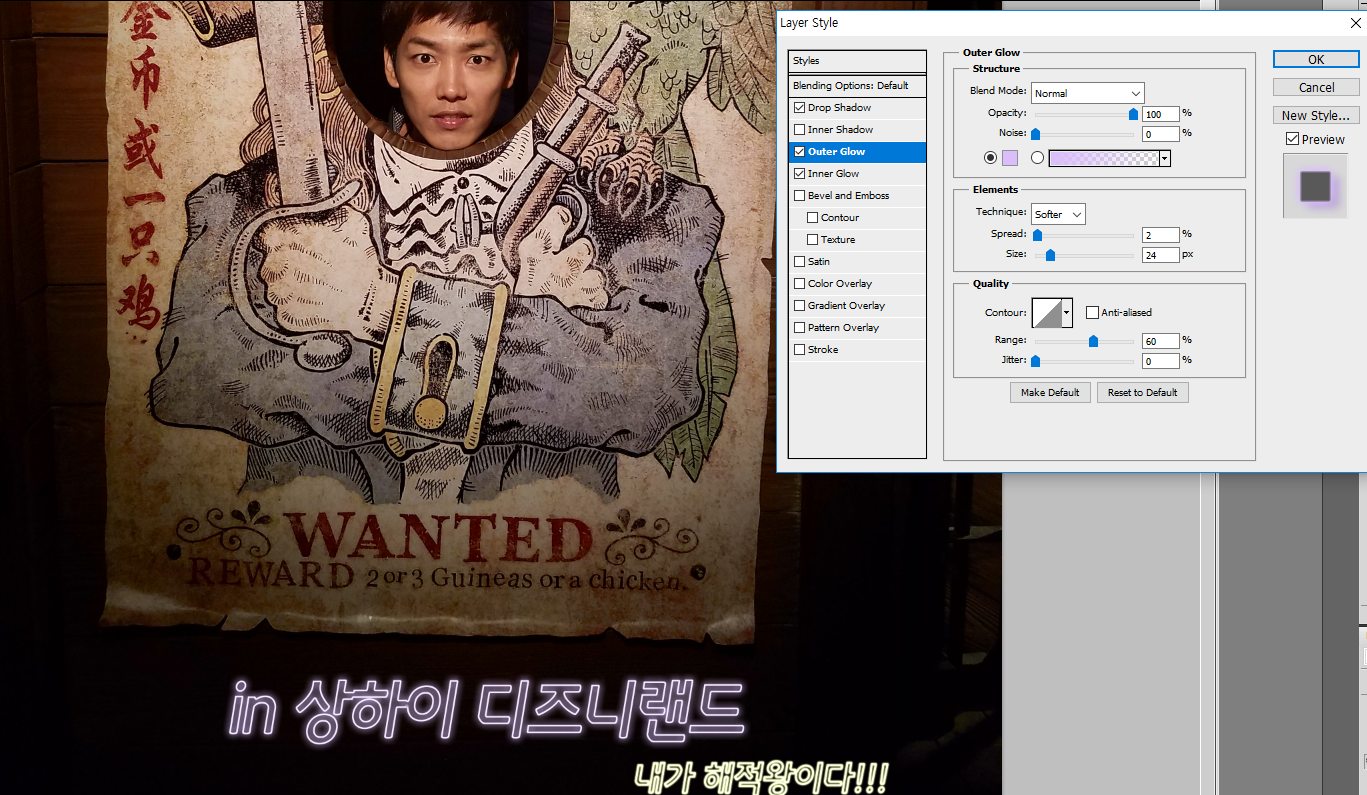The width and height of the screenshot is (1367, 795).
Task: Enable the Bevel and Emboss checkbox
Action: point(799,196)
